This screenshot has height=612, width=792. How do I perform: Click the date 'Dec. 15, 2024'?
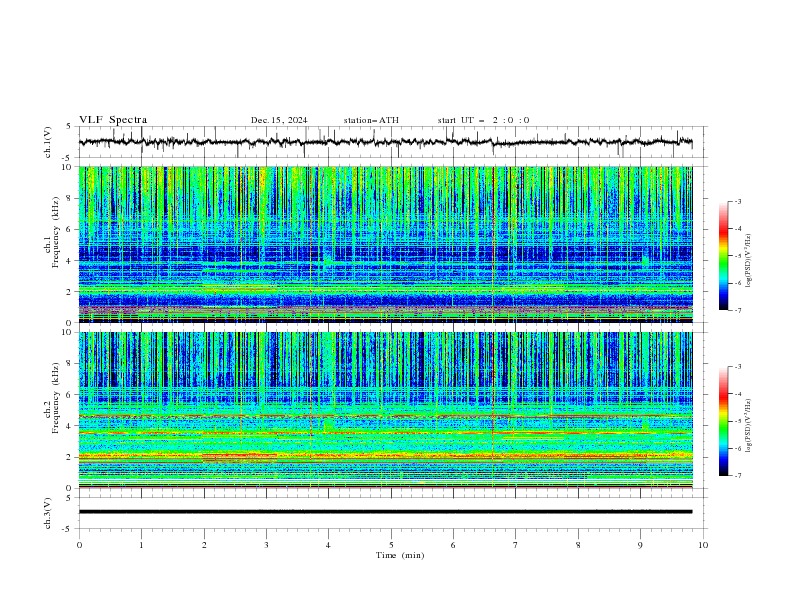click(279, 120)
